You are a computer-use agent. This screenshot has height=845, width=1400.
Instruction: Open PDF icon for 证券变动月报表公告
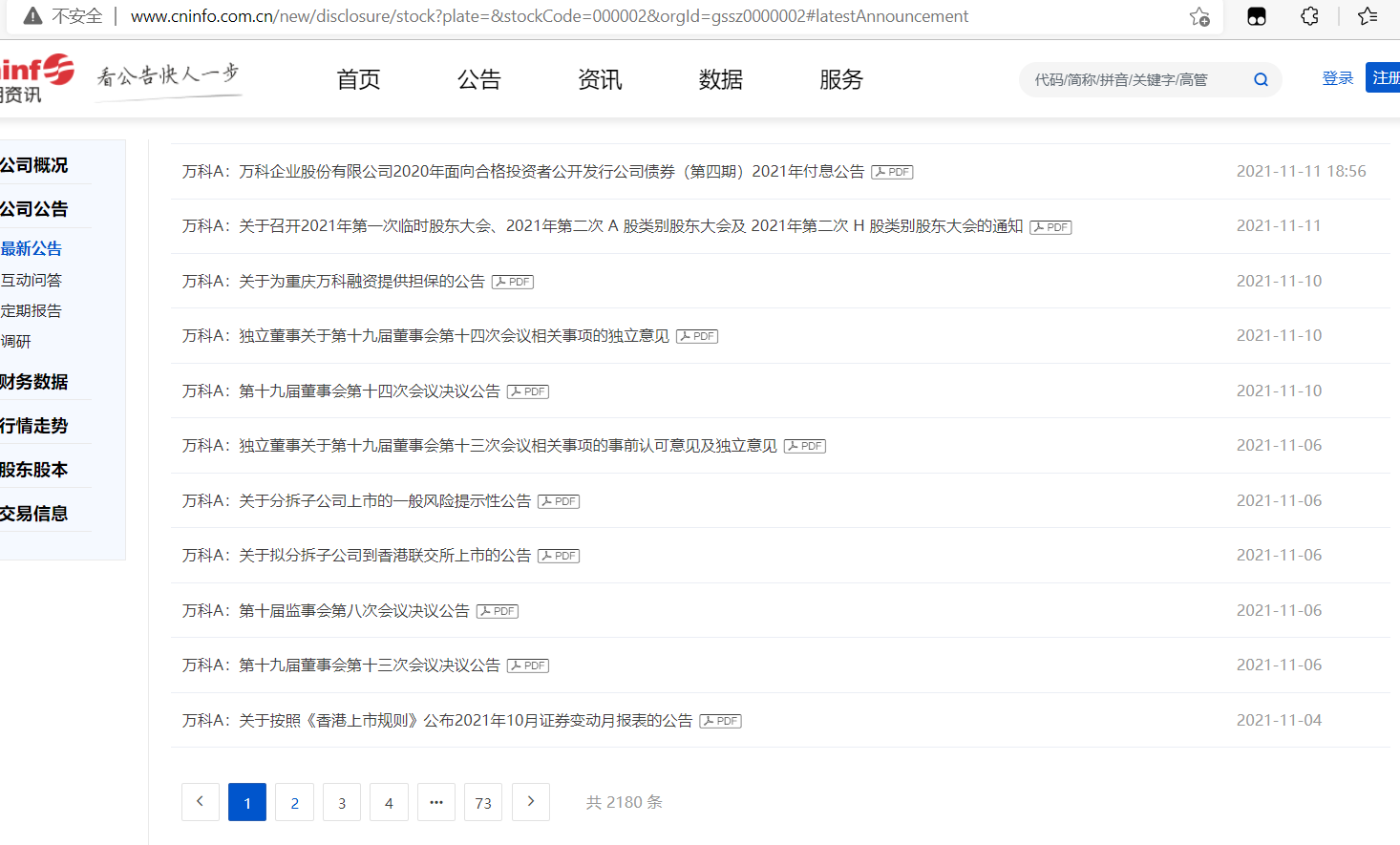pos(721,721)
